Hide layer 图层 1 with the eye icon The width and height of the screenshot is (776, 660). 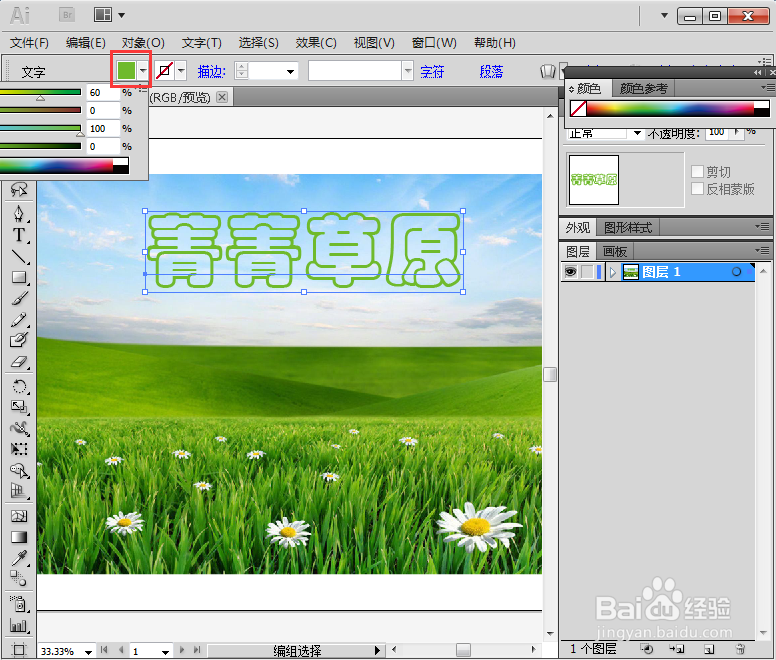pyautogui.click(x=571, y=272)
